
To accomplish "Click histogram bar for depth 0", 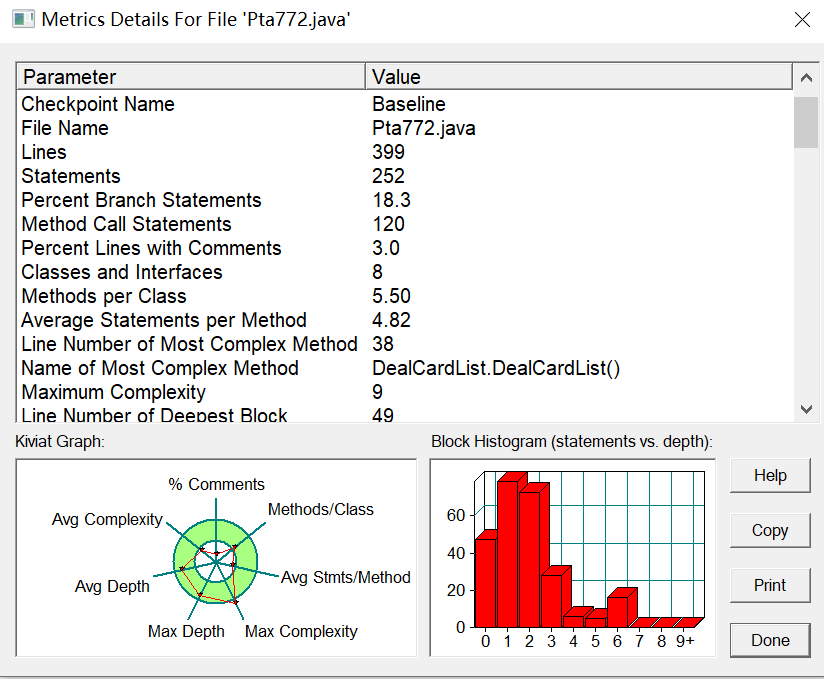I will [486, 581].
